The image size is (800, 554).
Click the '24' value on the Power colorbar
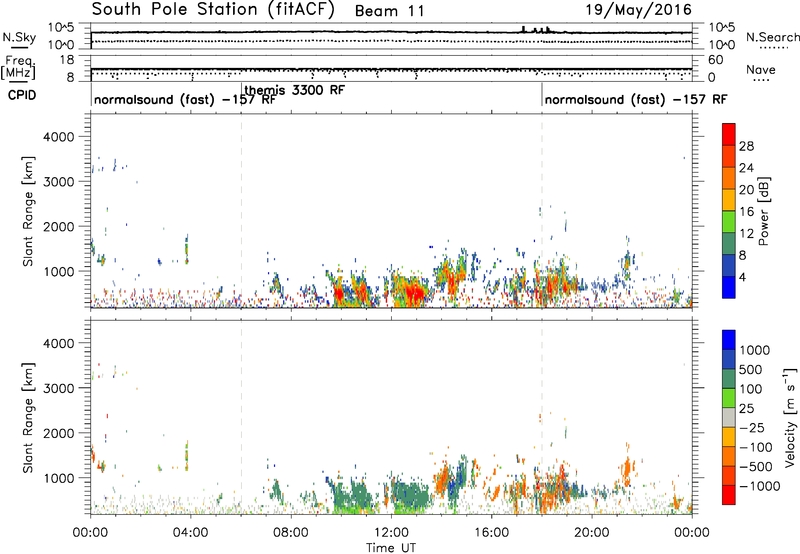point(746,168)
